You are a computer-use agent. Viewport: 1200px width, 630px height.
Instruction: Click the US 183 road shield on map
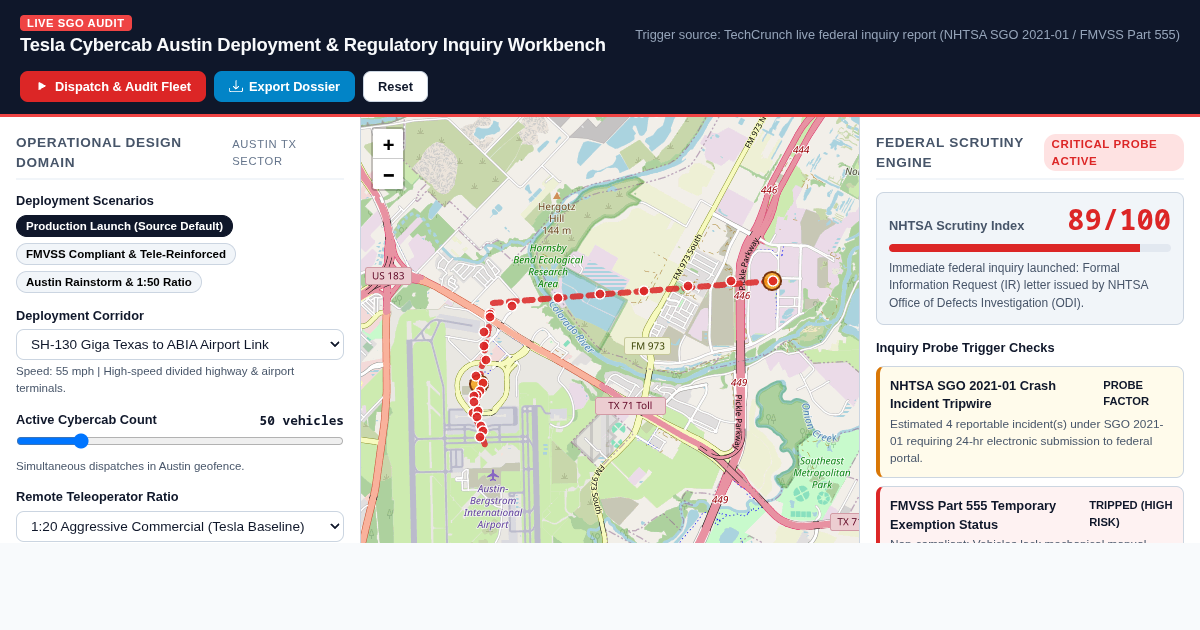(388, 276)
